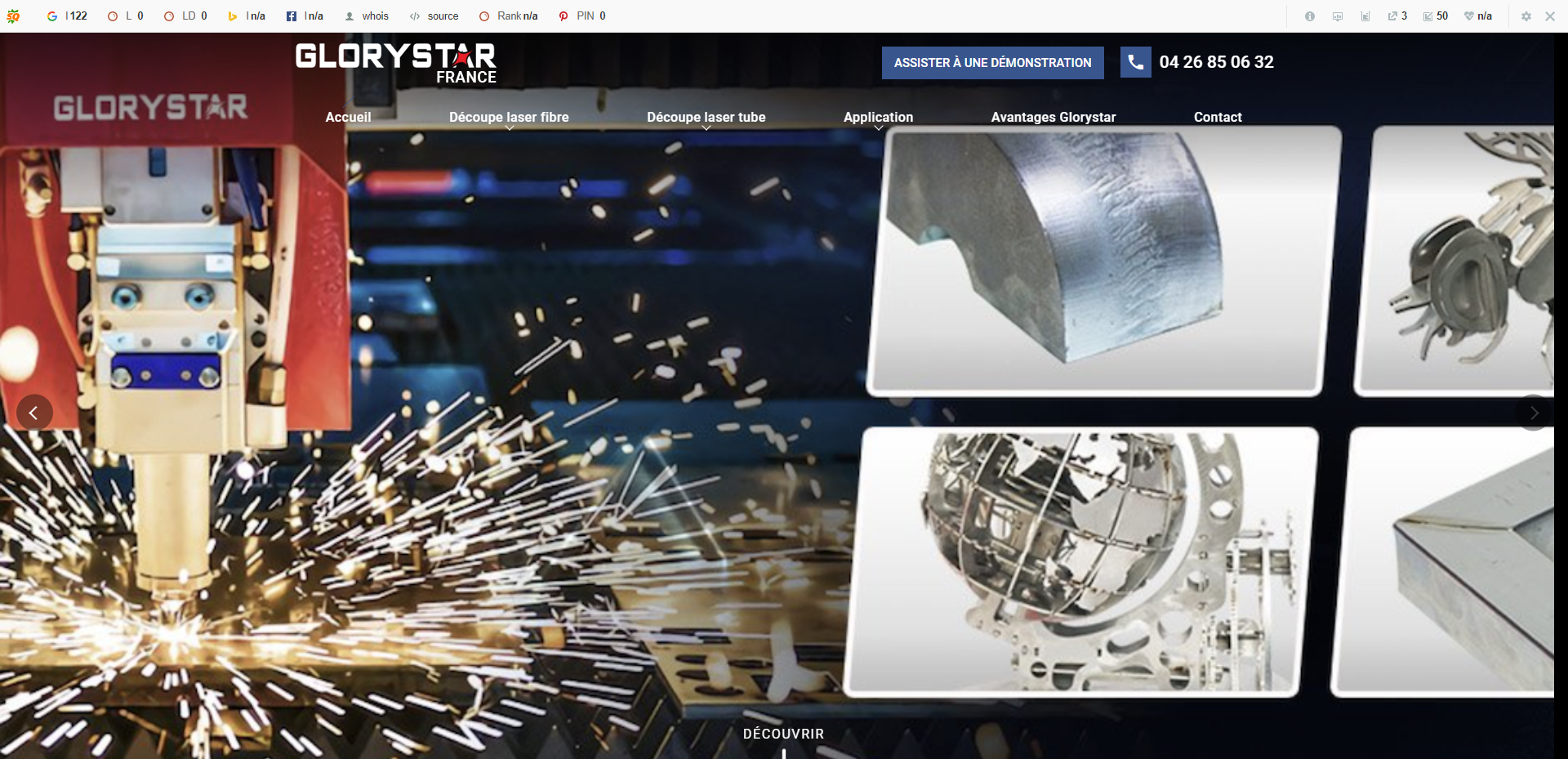The height and width of the screenshot is (759, 1568).
Task: Open the Contact page
Action: coord(1218,117)
